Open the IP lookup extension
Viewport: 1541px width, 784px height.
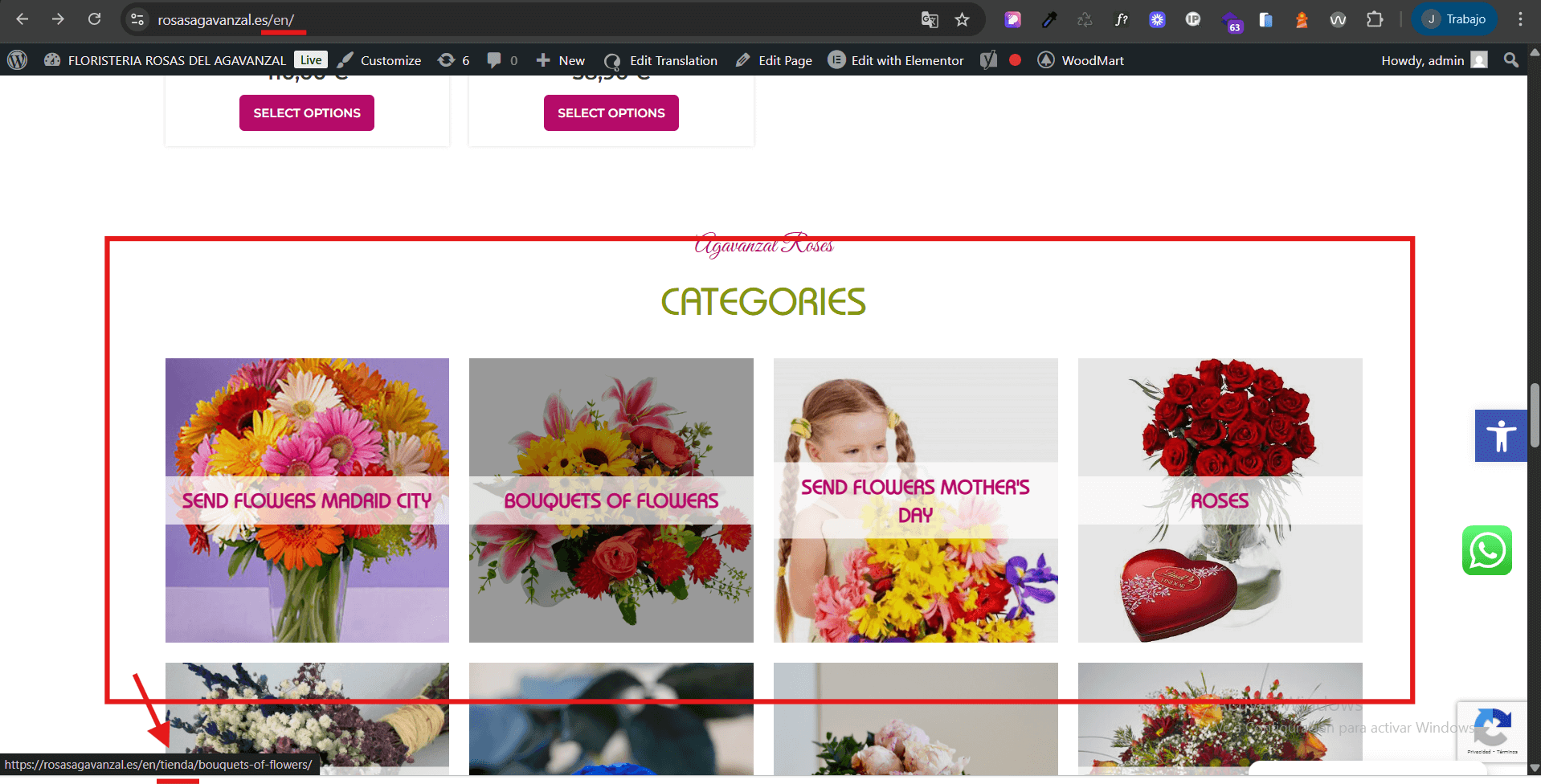pos(1193,19)
